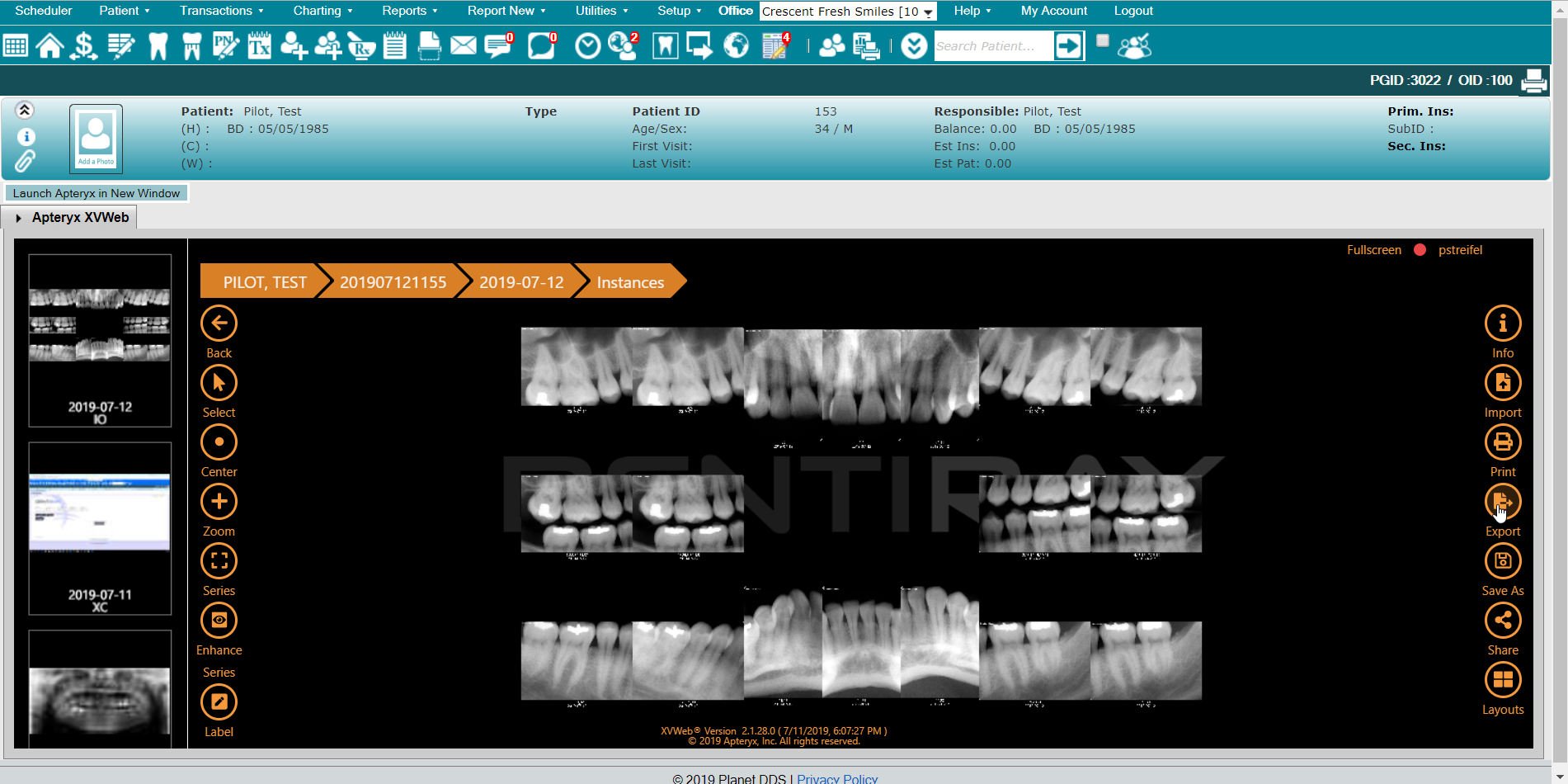This screenshot has height=784, width=1568.
Task: Open the Office selection dropdown
Action: pos(848,12)
